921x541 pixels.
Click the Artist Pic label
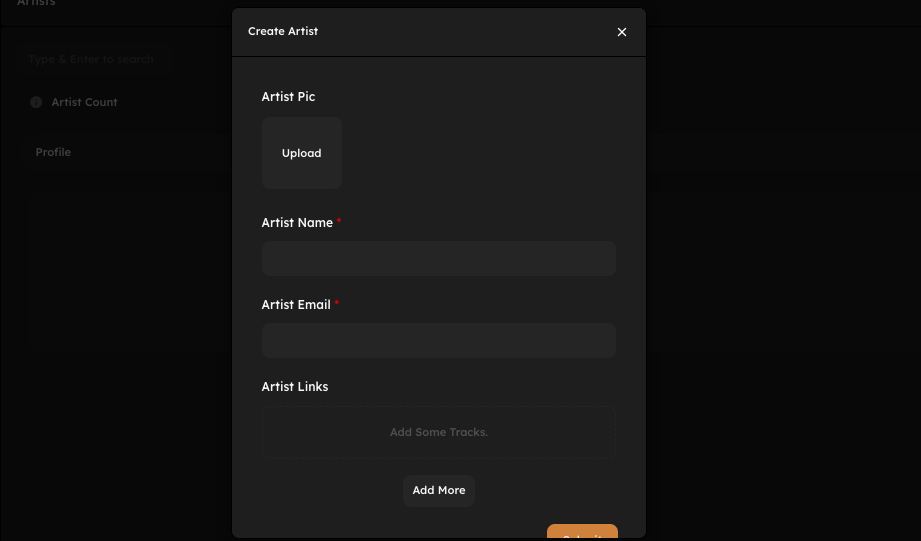tap(288, 97)
